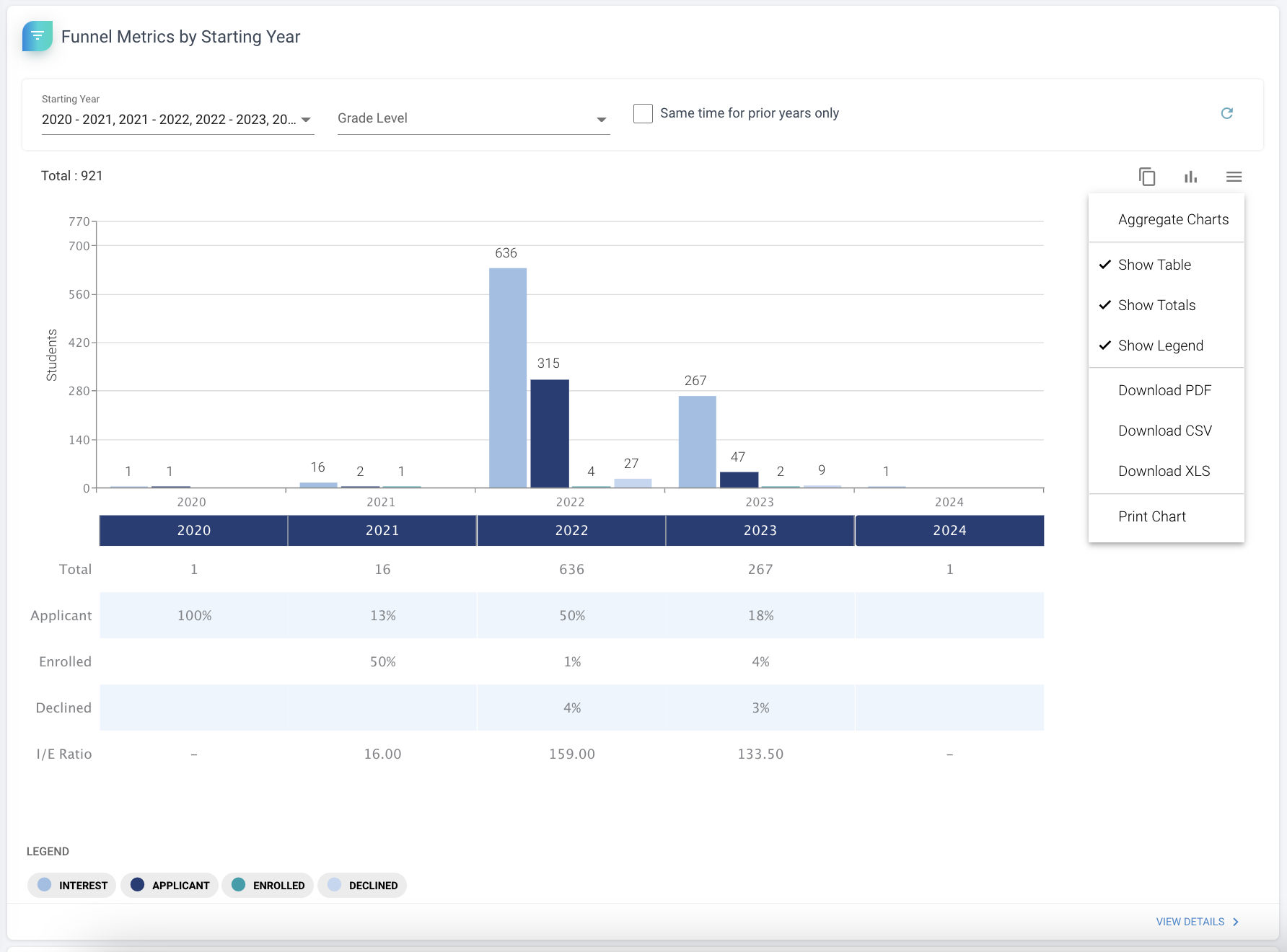Click the I/E Ratio row label
This screenshot has width=1287, height=952.
click(64, 754)
